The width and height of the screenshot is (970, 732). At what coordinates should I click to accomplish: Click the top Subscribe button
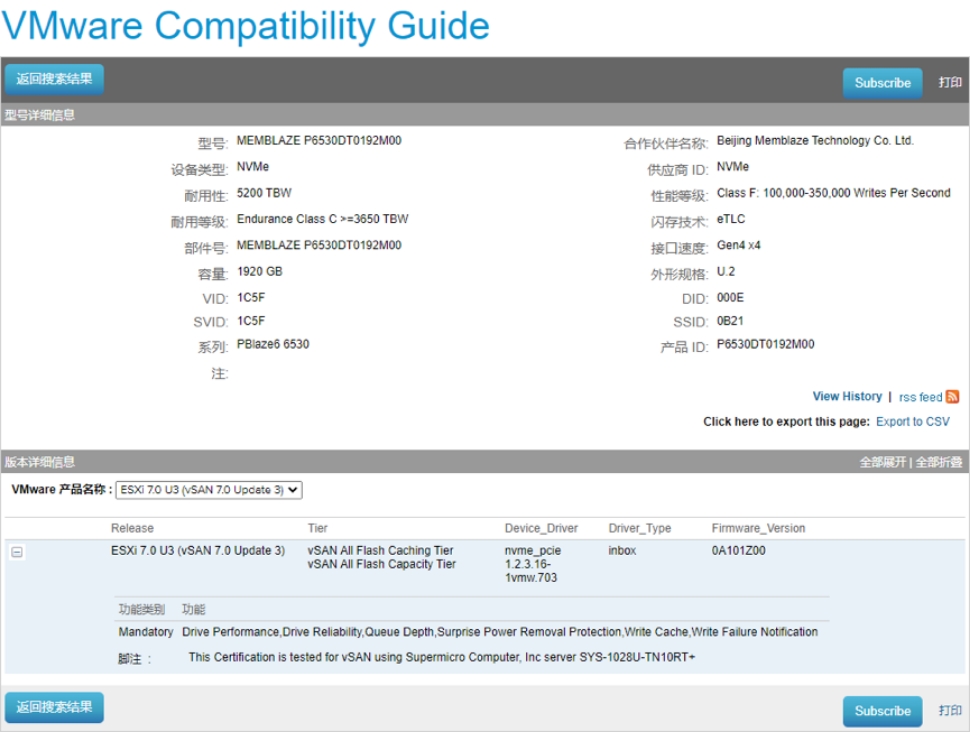point(882,83)
